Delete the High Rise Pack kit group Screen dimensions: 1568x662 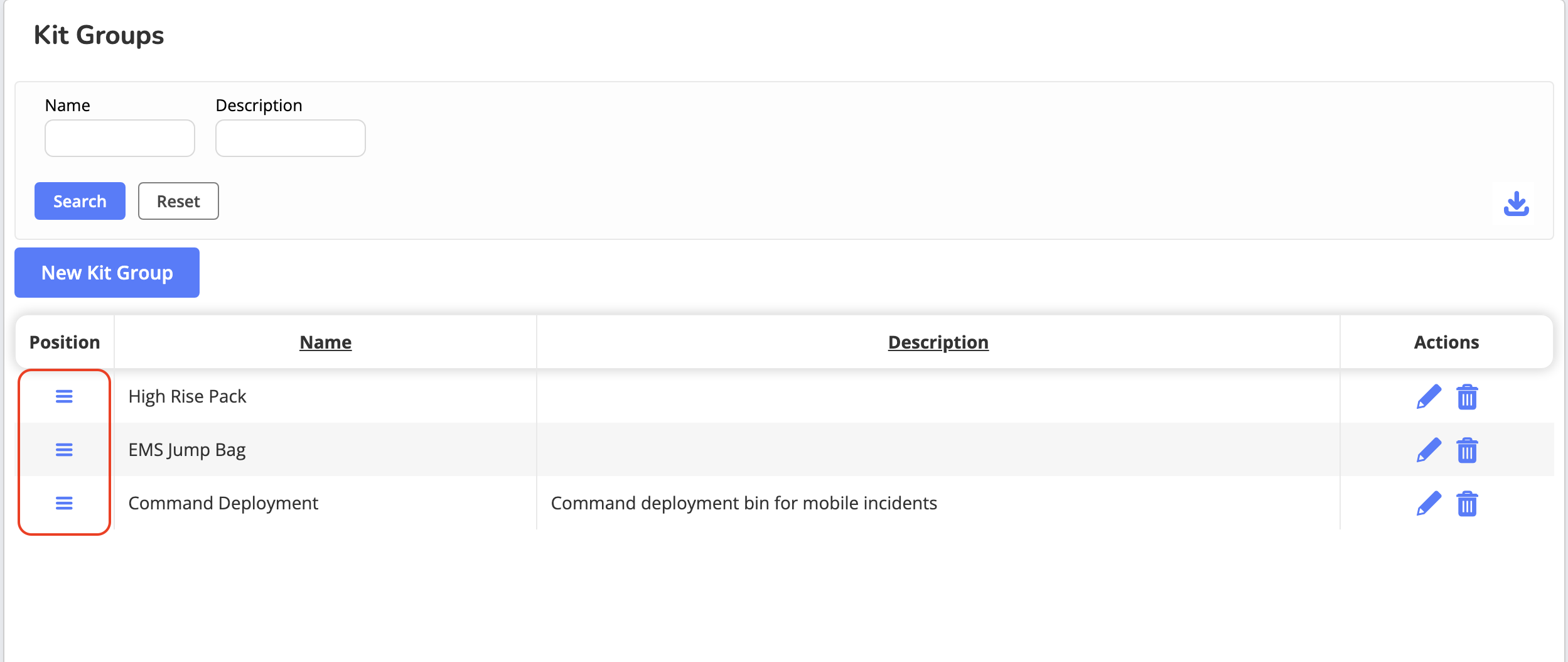(x=1467, y=397)
